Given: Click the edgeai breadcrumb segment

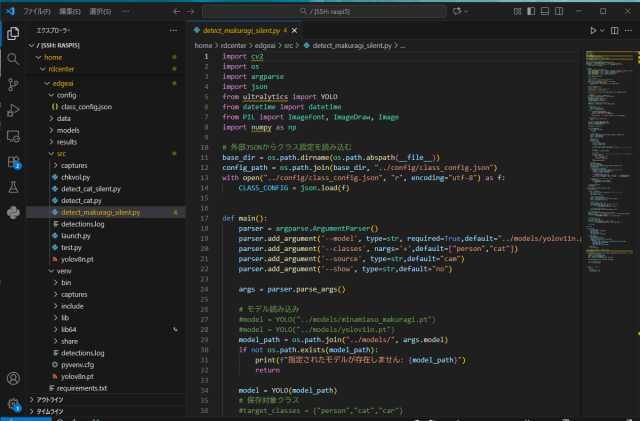Looking at the screenshot, I should point(265,46).
